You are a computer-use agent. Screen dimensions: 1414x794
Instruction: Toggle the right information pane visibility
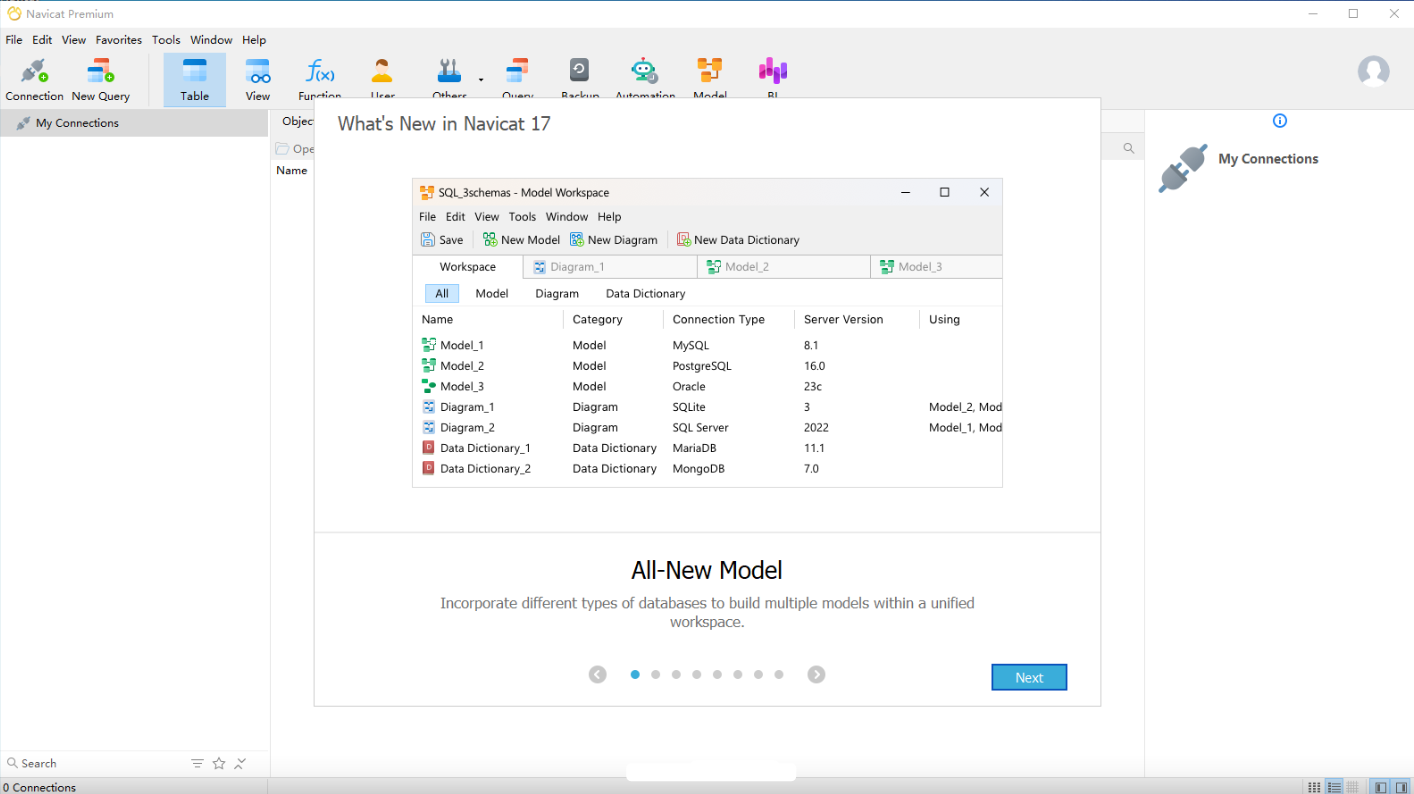1400,787
